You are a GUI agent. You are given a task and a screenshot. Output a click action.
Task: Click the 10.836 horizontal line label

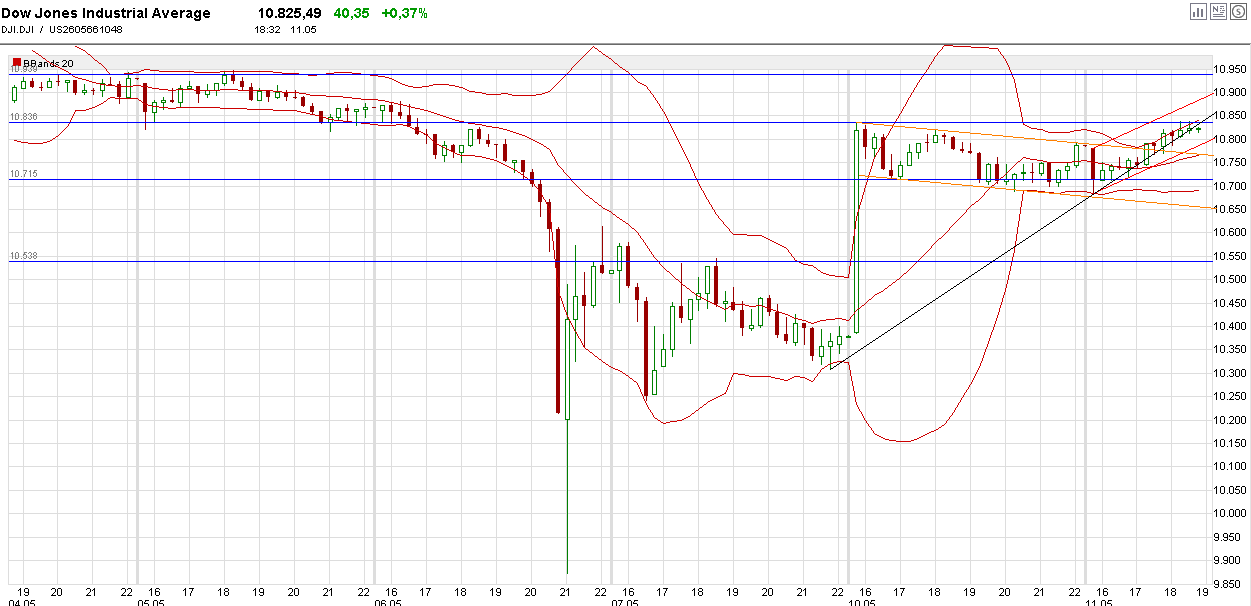click(24, 117)
